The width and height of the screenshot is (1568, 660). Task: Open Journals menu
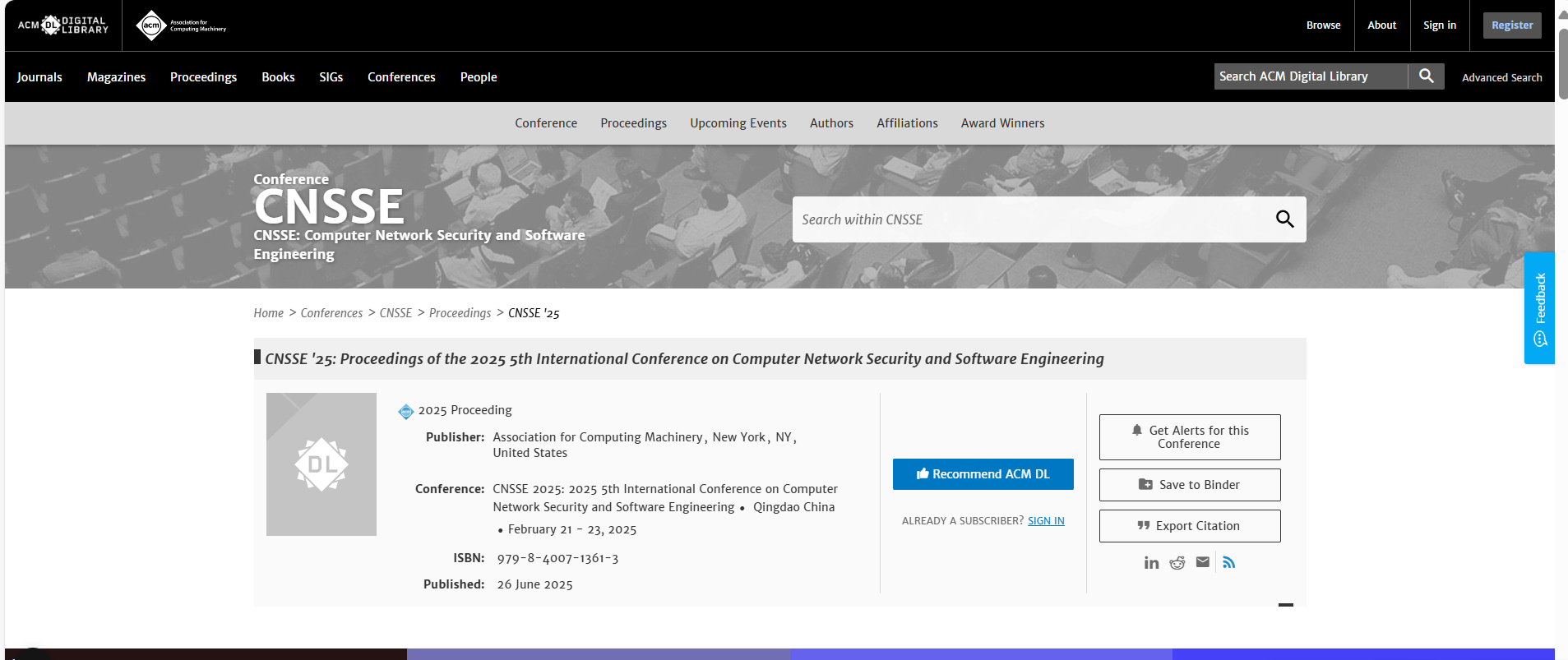[39, 77]
